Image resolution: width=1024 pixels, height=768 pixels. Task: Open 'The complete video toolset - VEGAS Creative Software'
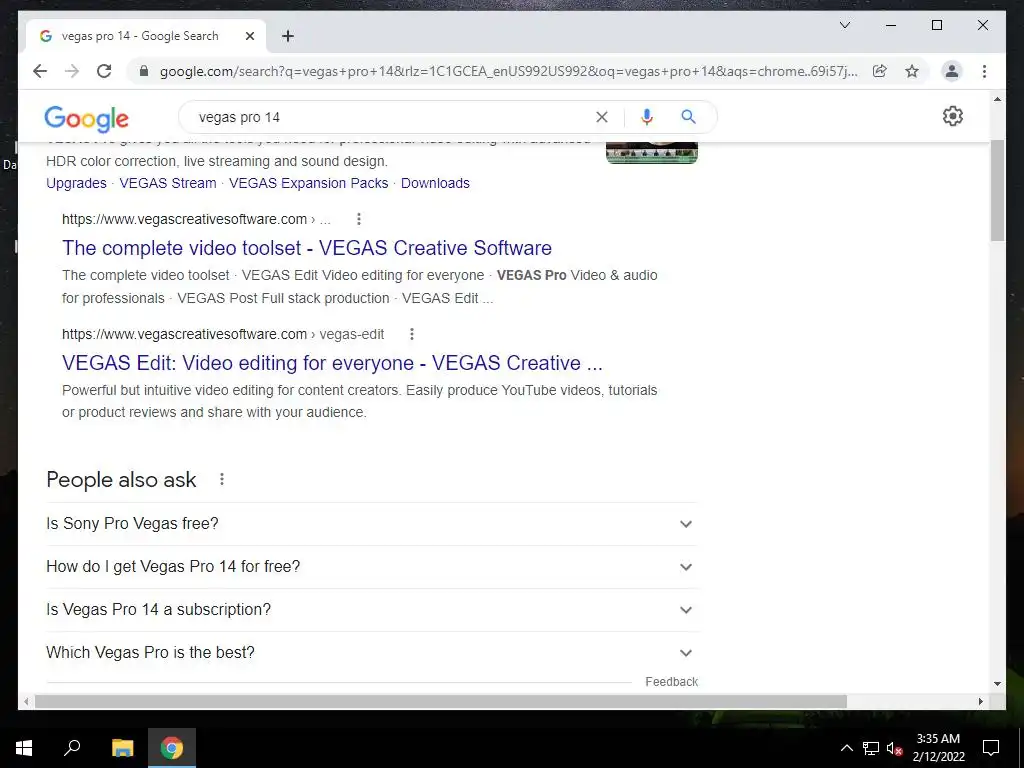307,248
